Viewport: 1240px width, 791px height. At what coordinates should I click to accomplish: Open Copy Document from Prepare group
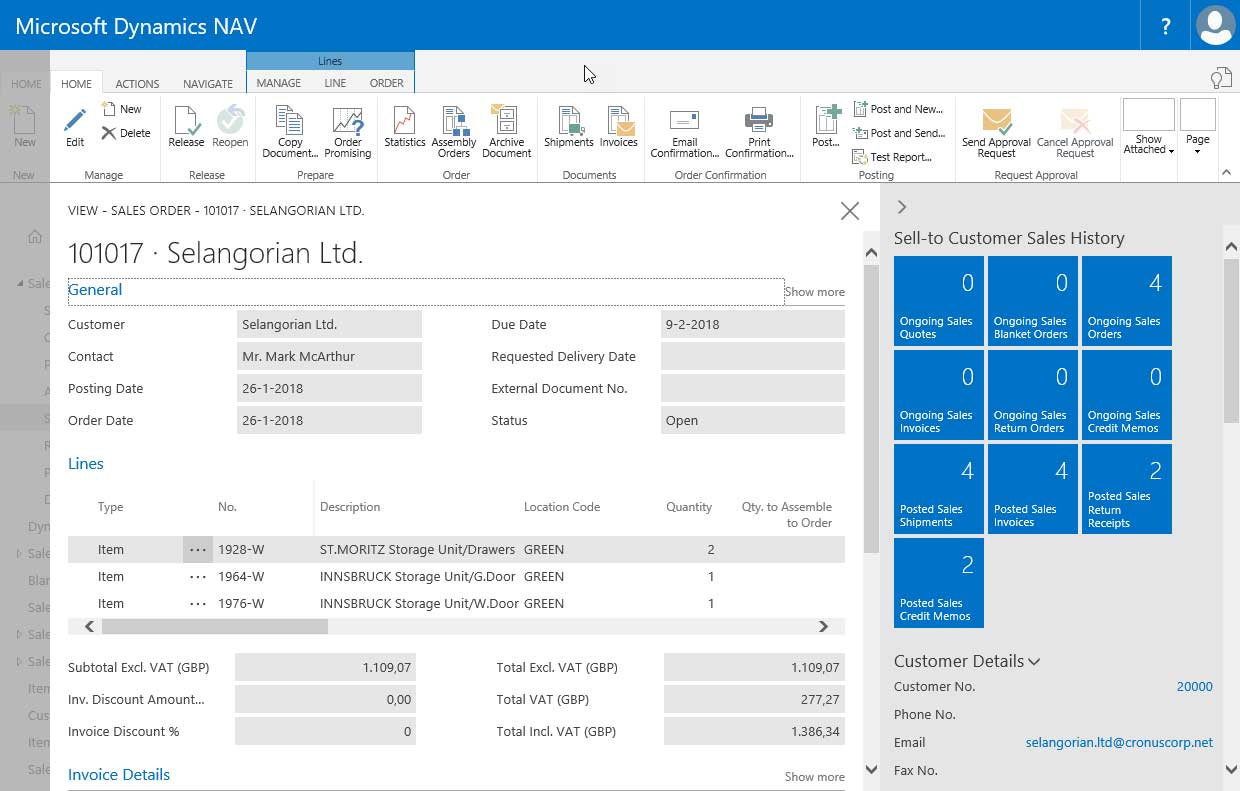290,132
